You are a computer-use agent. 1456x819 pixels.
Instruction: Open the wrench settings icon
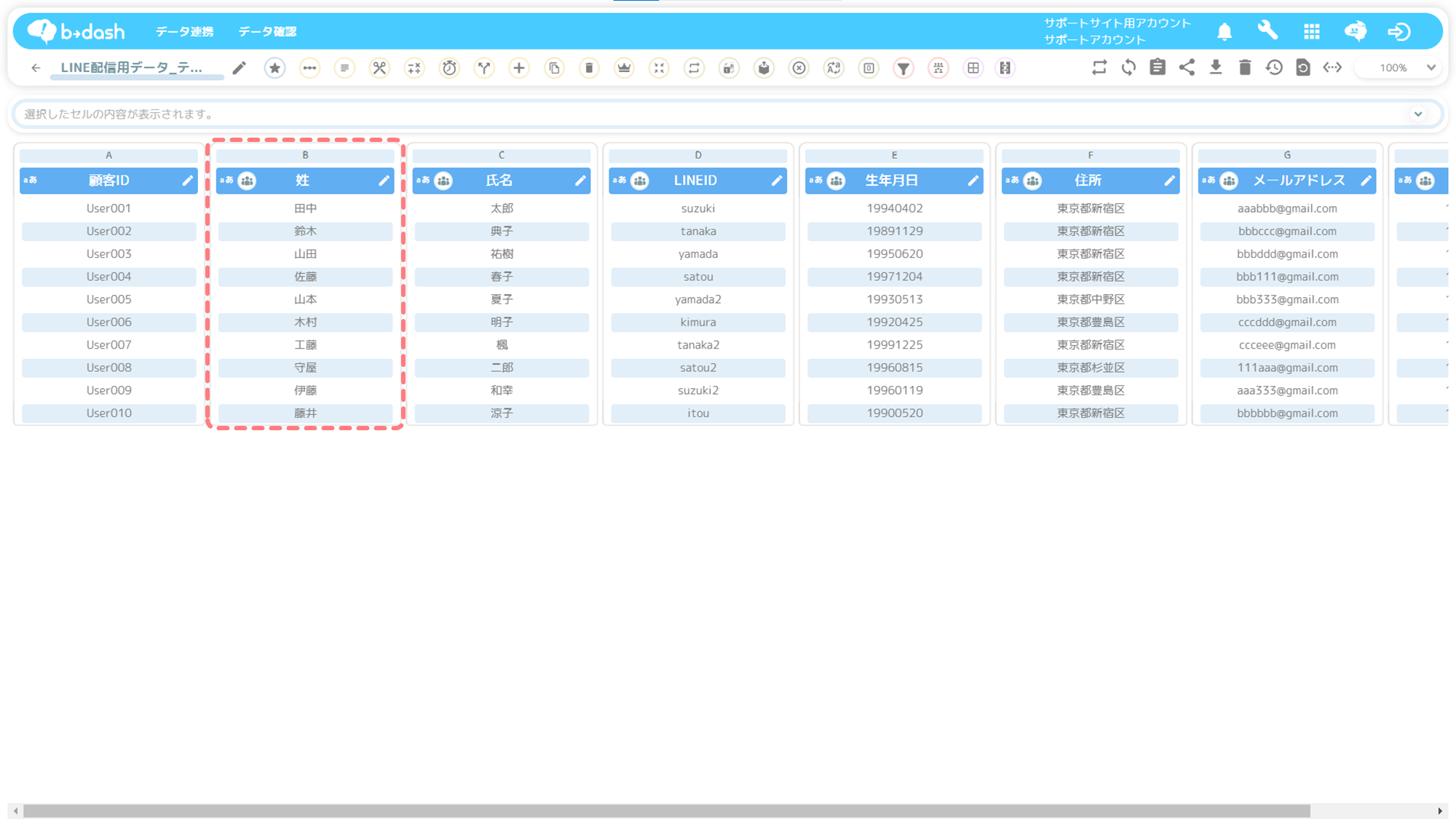click(x=1267, y=31)
